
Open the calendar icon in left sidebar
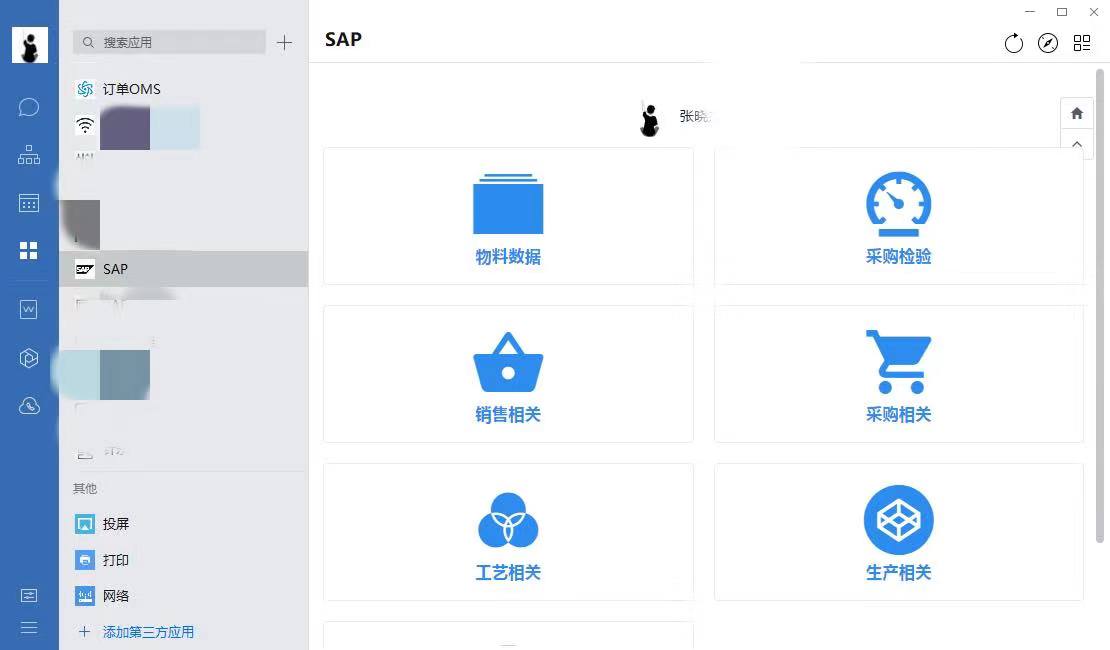(29, 203)
